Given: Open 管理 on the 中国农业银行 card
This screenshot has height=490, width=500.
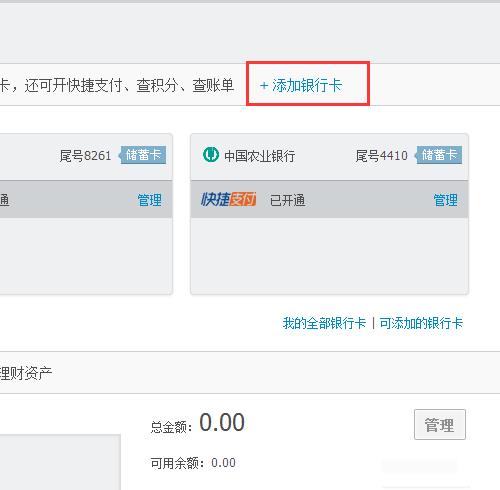Looking at the screenshot, I should point(445,200).
